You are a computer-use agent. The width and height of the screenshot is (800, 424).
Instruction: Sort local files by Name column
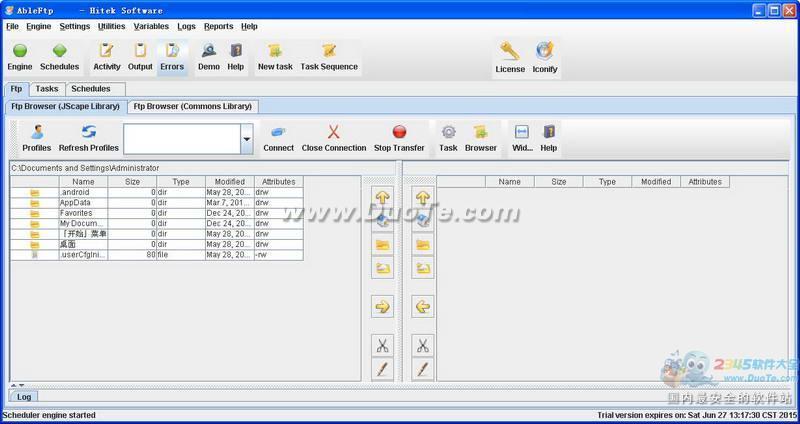click(x=83, y=182)
